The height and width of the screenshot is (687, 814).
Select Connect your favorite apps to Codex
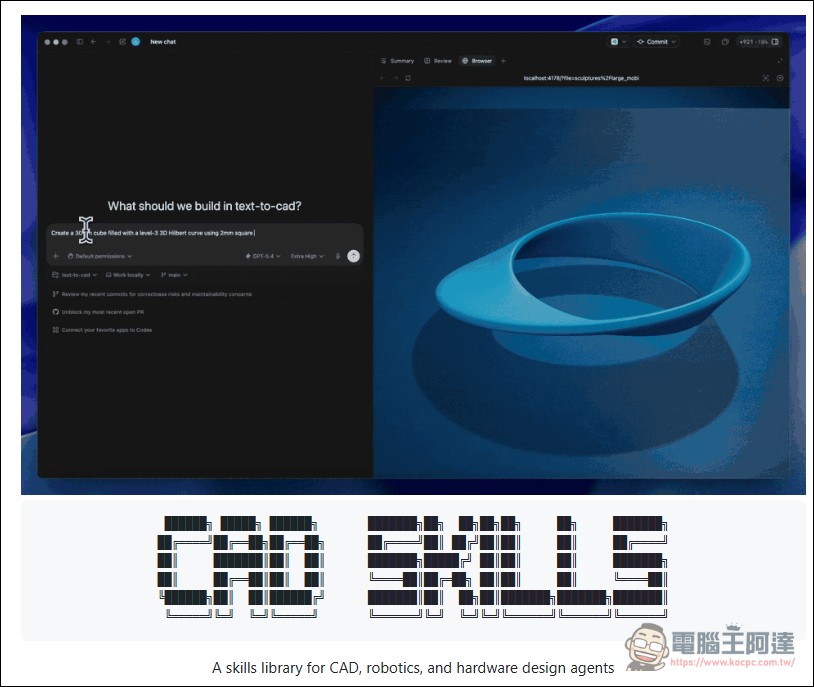coord(102,330)
